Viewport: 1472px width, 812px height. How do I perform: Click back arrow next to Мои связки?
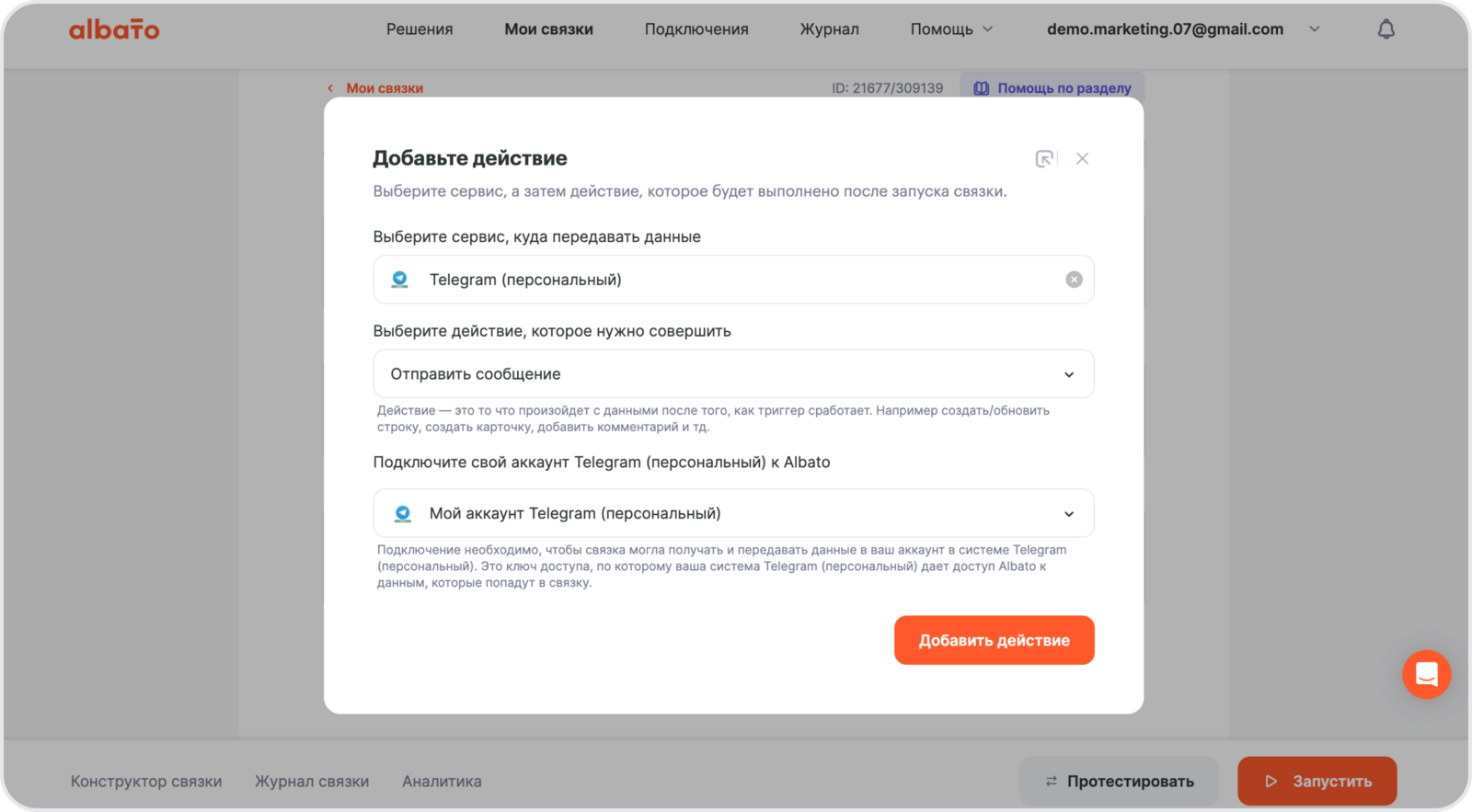point(330,88)
